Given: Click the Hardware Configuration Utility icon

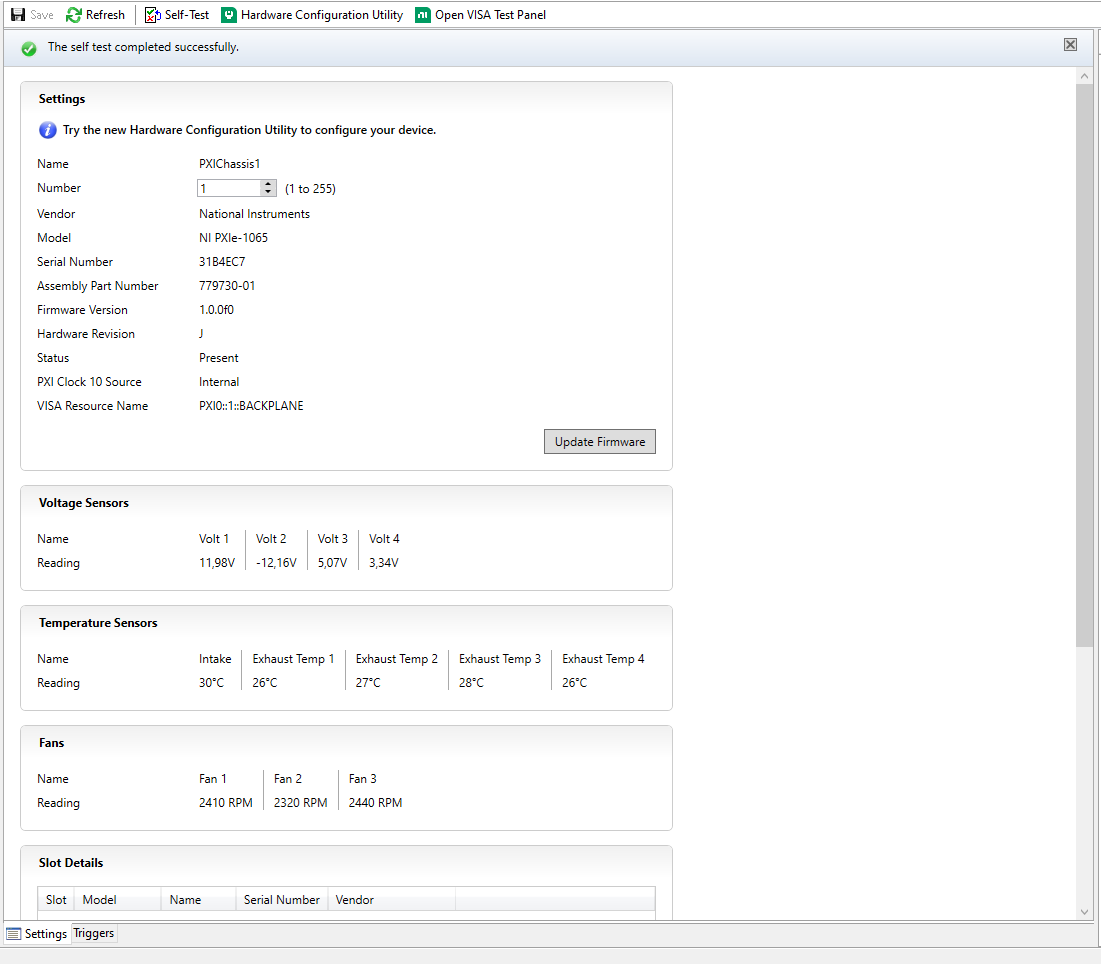Looking at the screenshot, I should [229, 15].
